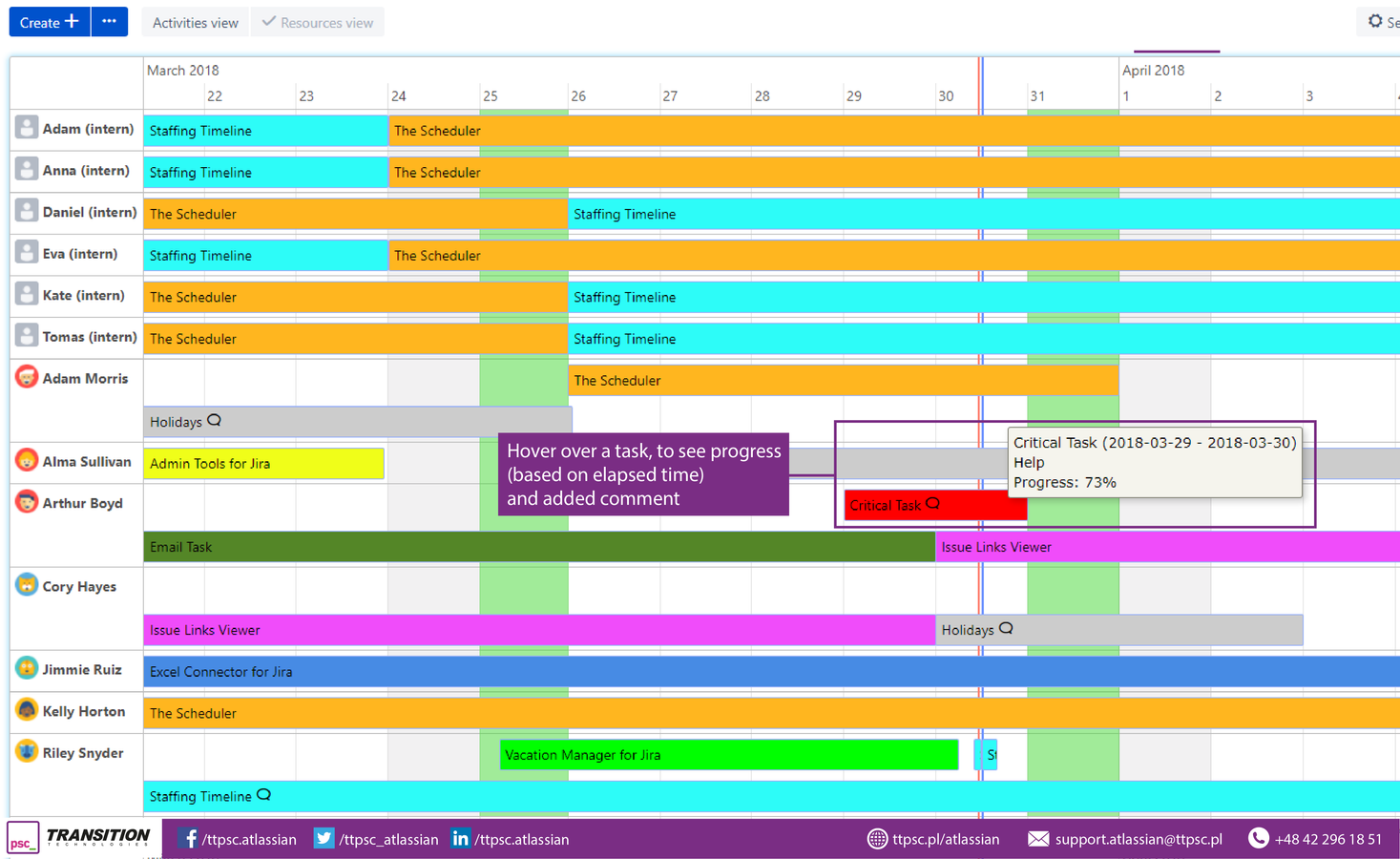The image size is (1400, 859).
Task: Select Excel Connector for Jira task
Action: (772, 672)
